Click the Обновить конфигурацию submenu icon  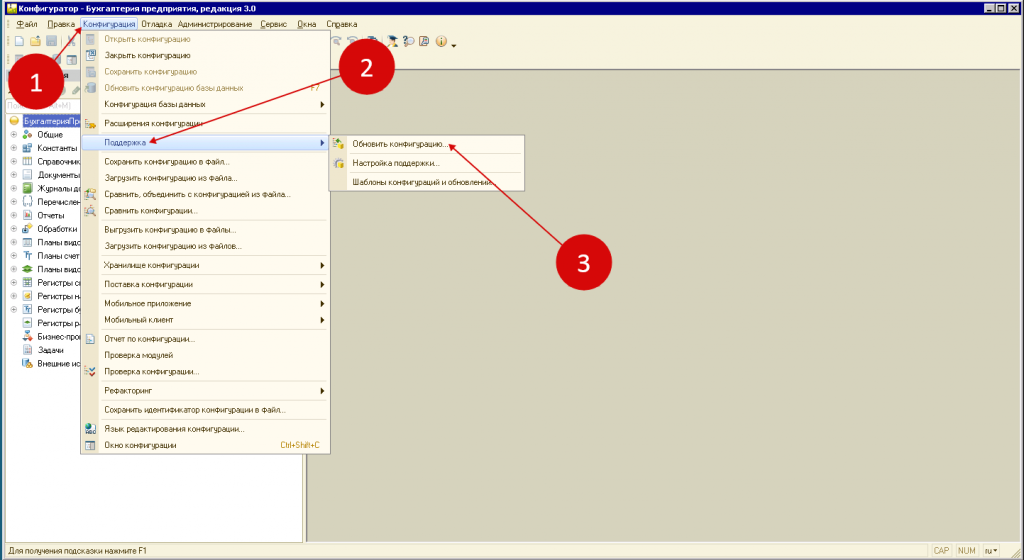click(338, 144)
